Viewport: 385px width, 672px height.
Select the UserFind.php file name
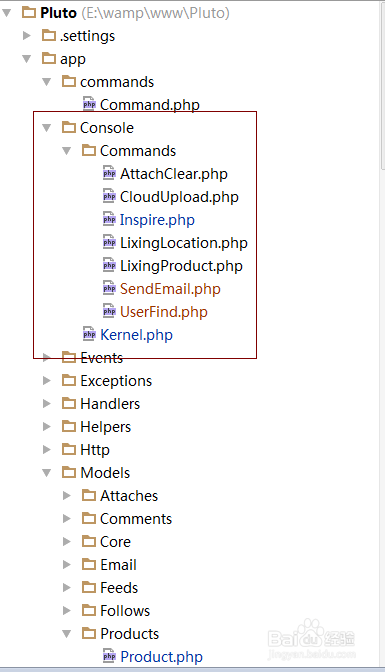pyautogui.click(x=164, y=312)
